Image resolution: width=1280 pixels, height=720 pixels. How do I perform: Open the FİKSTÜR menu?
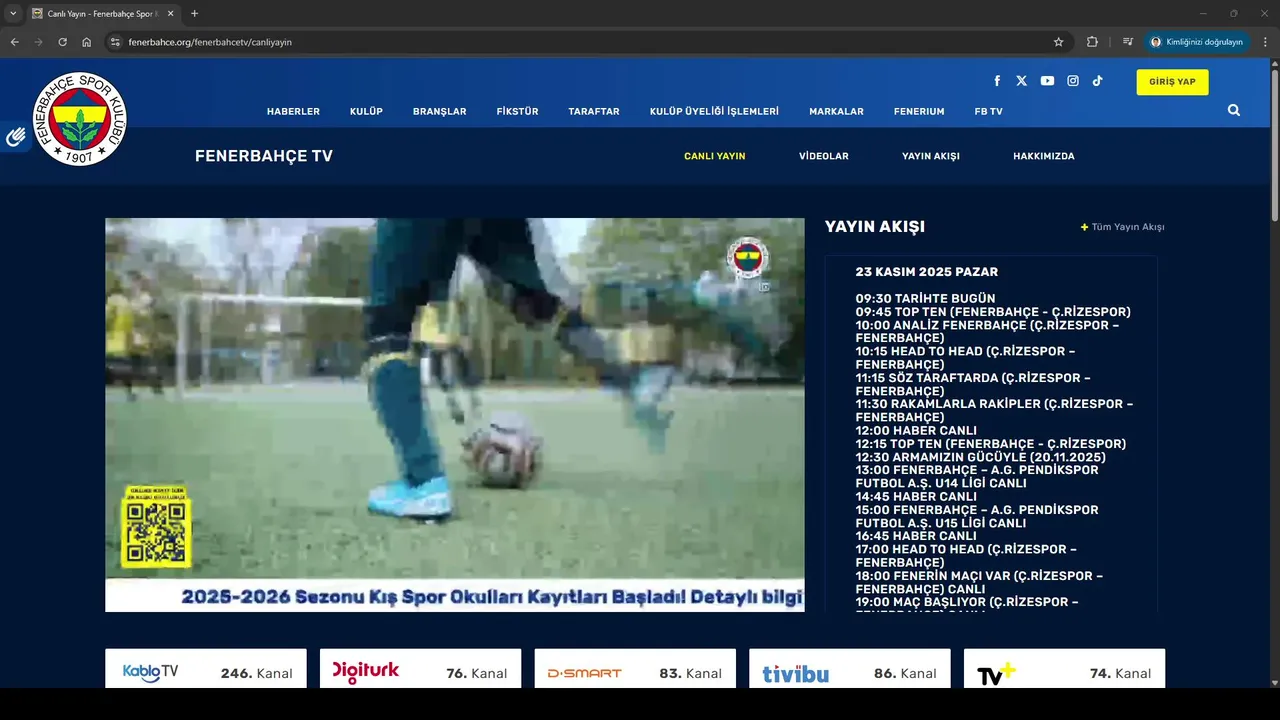point(517,111)
